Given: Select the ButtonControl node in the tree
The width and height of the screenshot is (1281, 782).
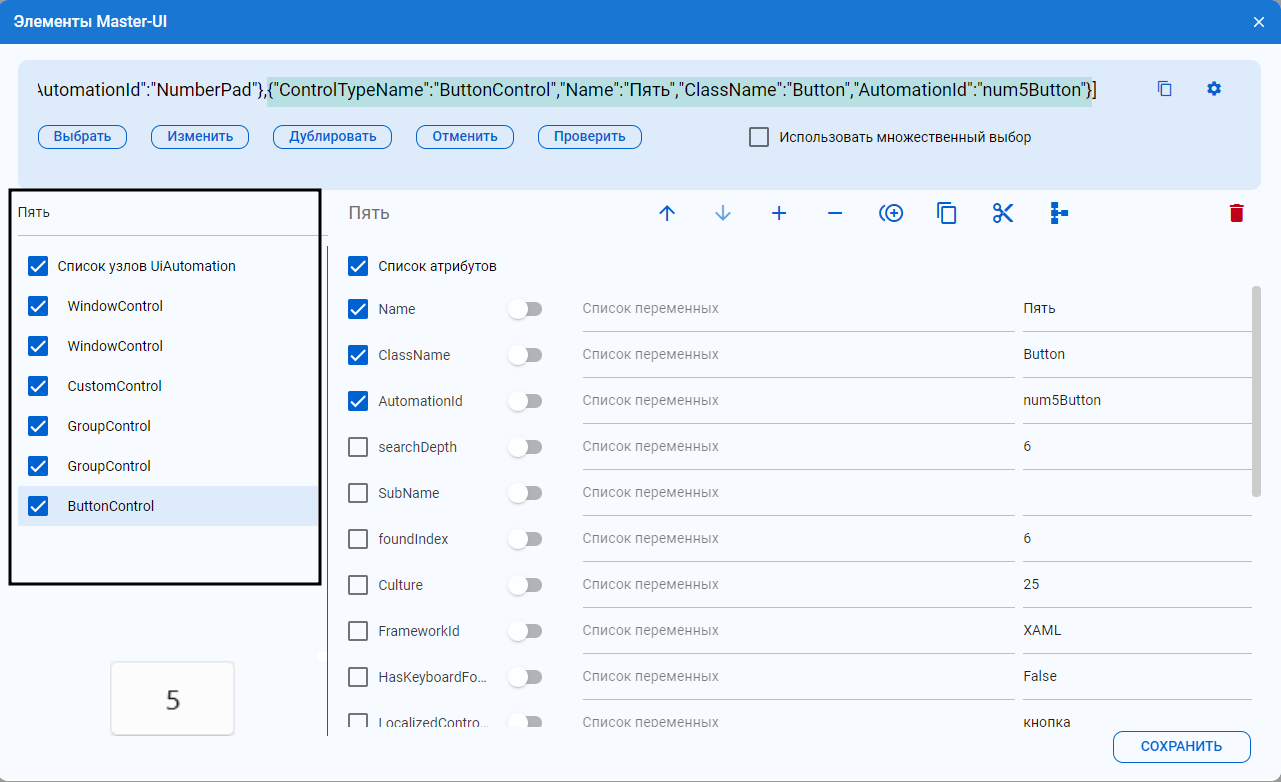Looking at the screenshot, I should 111,506.
